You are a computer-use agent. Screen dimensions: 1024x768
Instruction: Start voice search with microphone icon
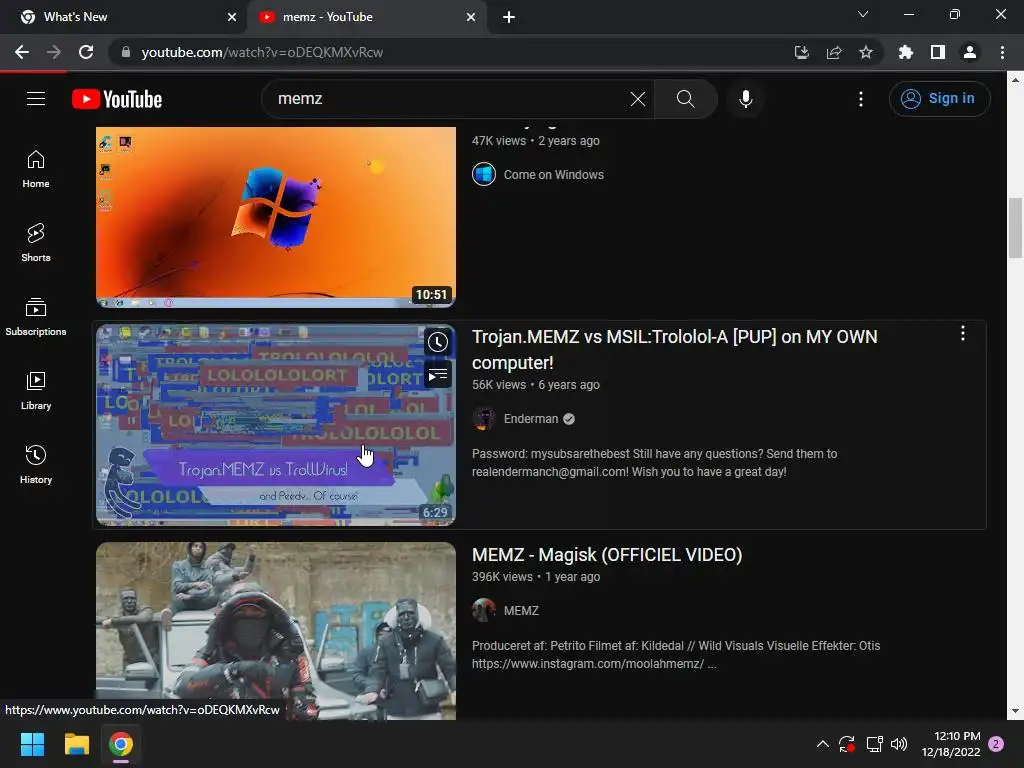[x=745, y=99]
